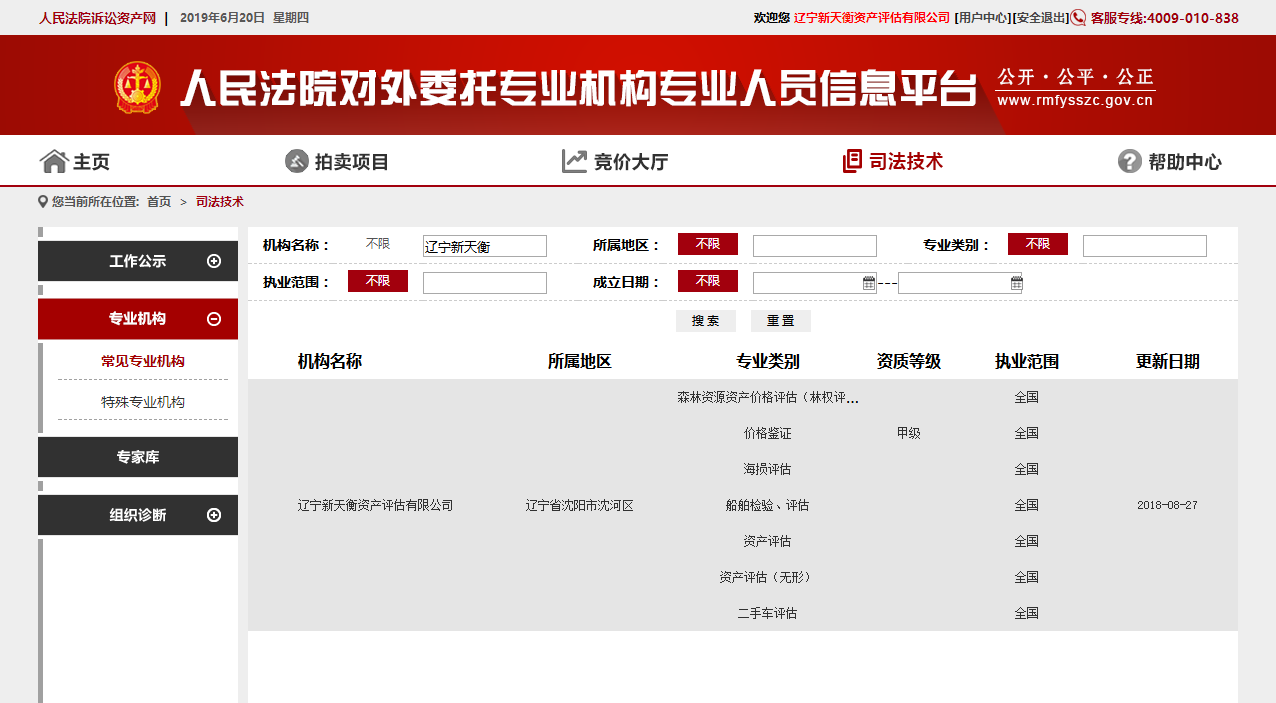Open the 工作公示 sidebar section
Image resolution: width=1276 pixels, height=703 pixels.
click(138, 261)
